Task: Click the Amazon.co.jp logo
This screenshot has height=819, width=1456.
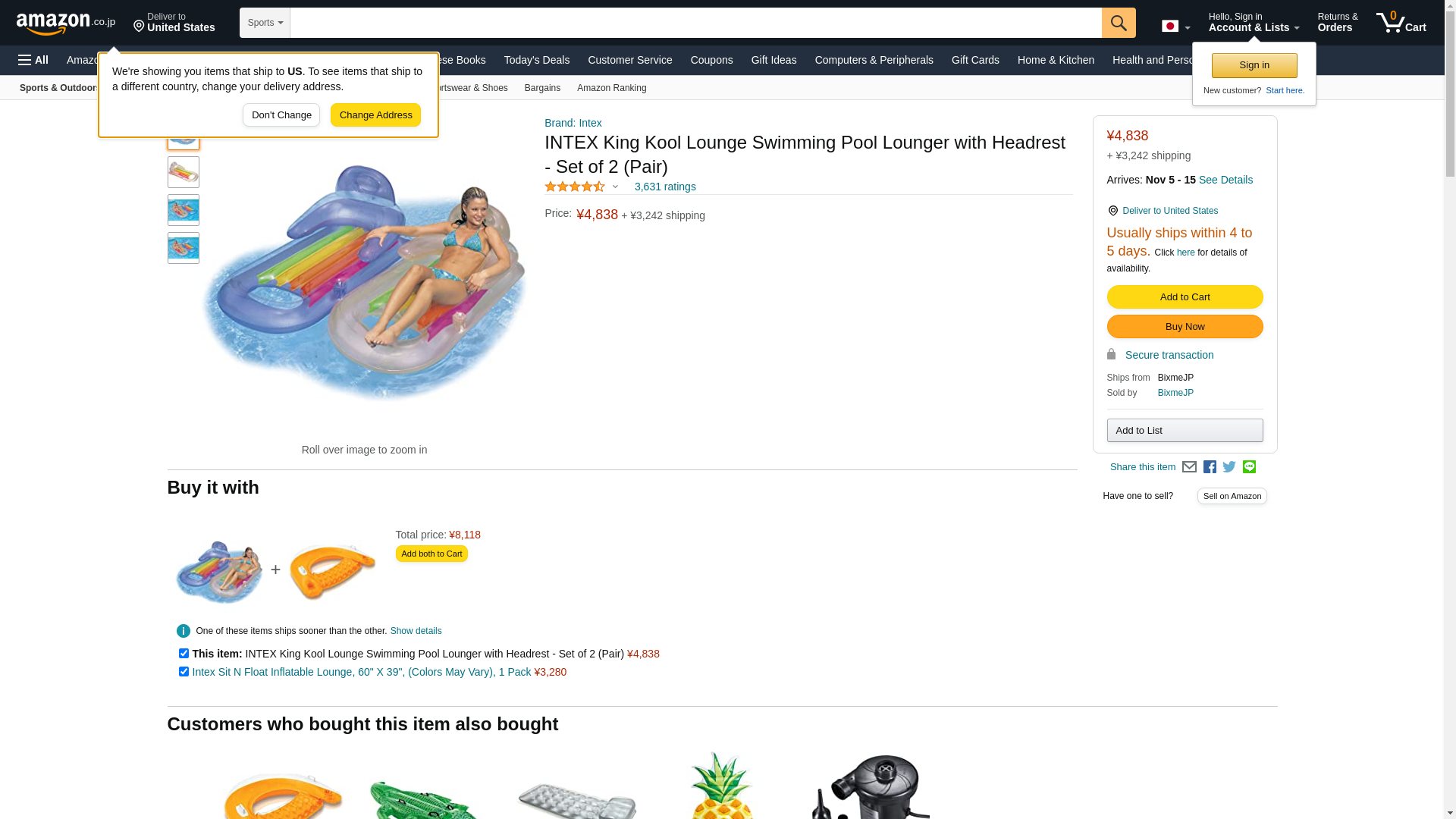Action: [x=66, y=23]
